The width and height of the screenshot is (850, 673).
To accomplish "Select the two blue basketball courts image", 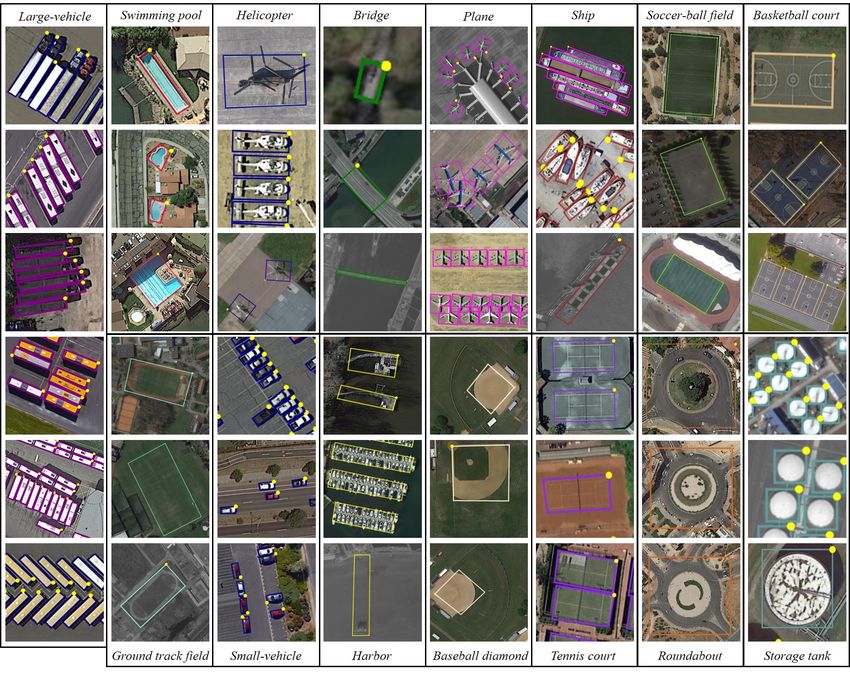I will coord(797,178).
